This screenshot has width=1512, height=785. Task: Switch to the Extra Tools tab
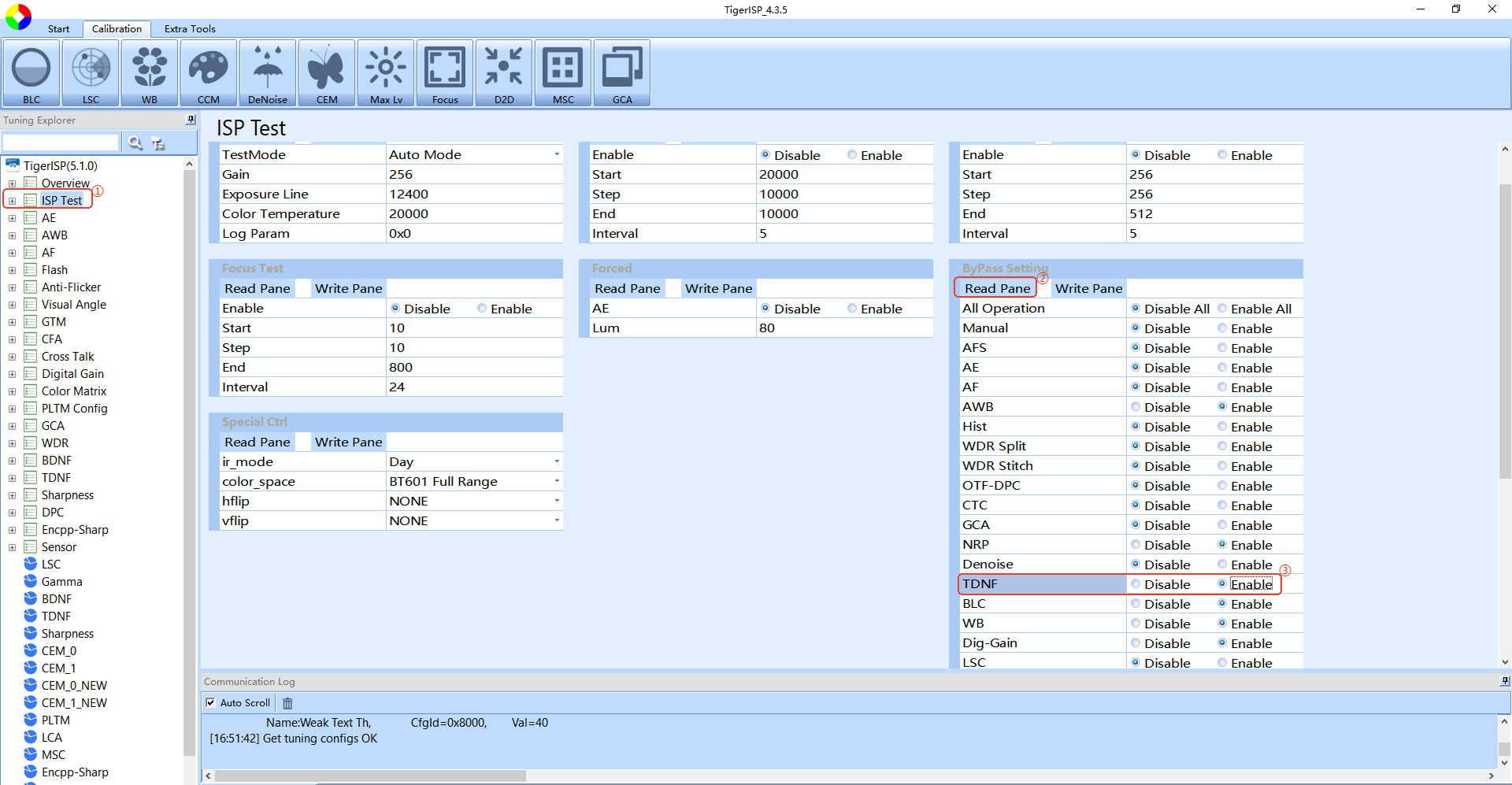coord(190,29)
